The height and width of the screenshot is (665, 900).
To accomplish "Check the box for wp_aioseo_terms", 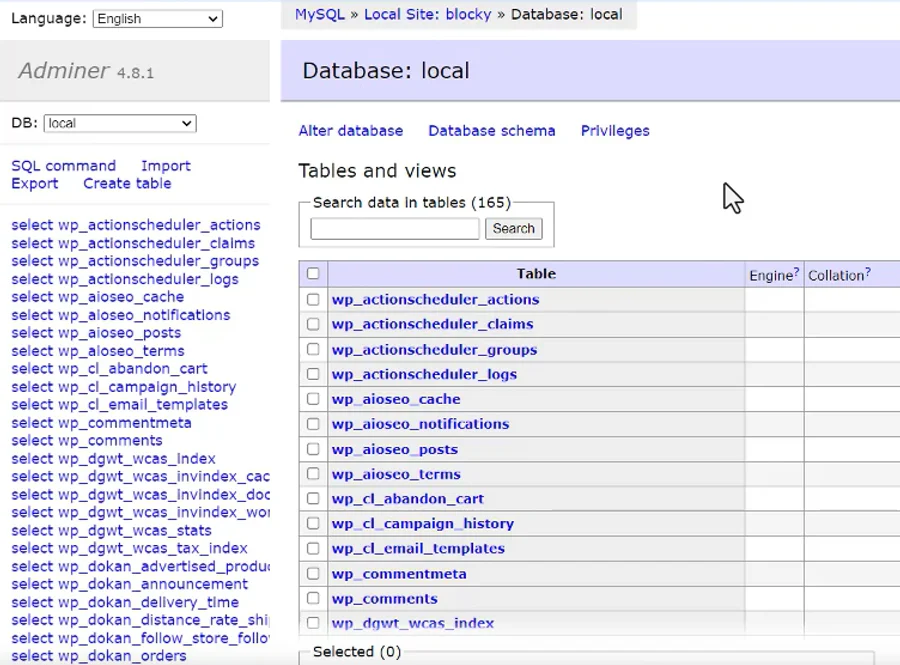I will click(313, 474).
